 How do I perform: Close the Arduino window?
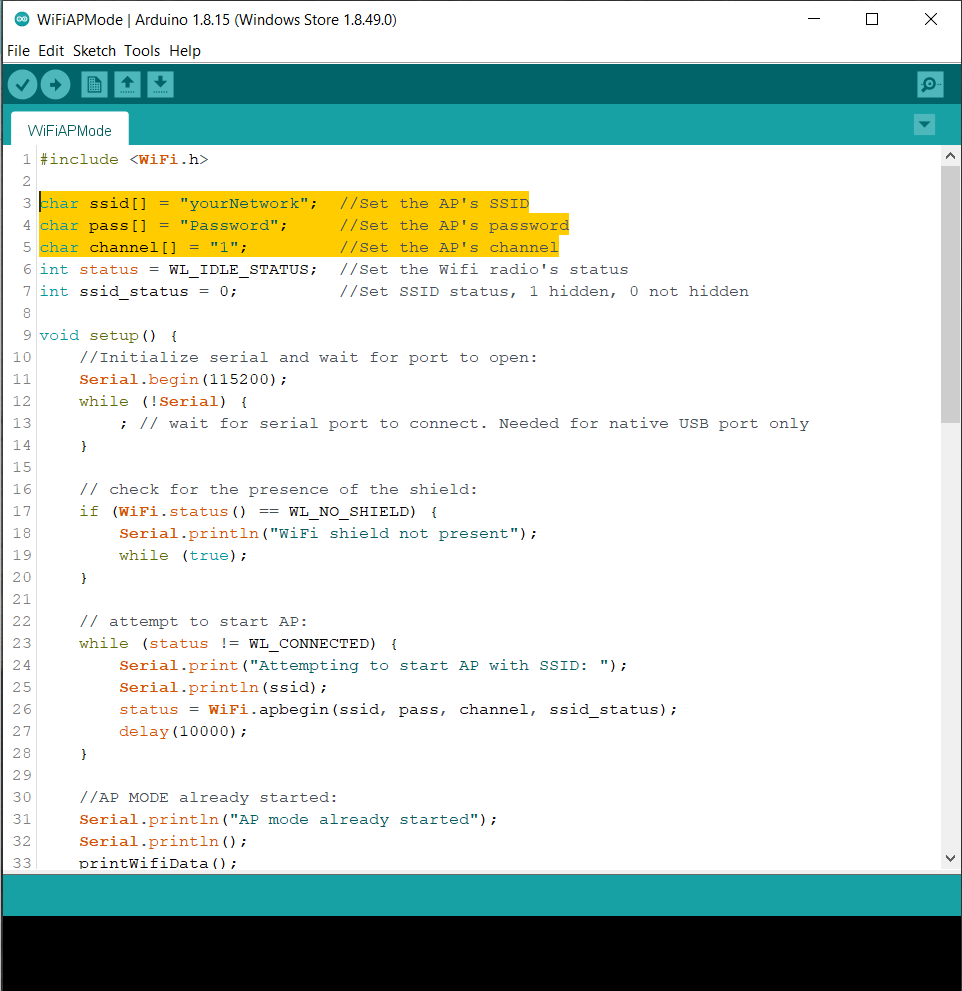[x=930, y=20]
